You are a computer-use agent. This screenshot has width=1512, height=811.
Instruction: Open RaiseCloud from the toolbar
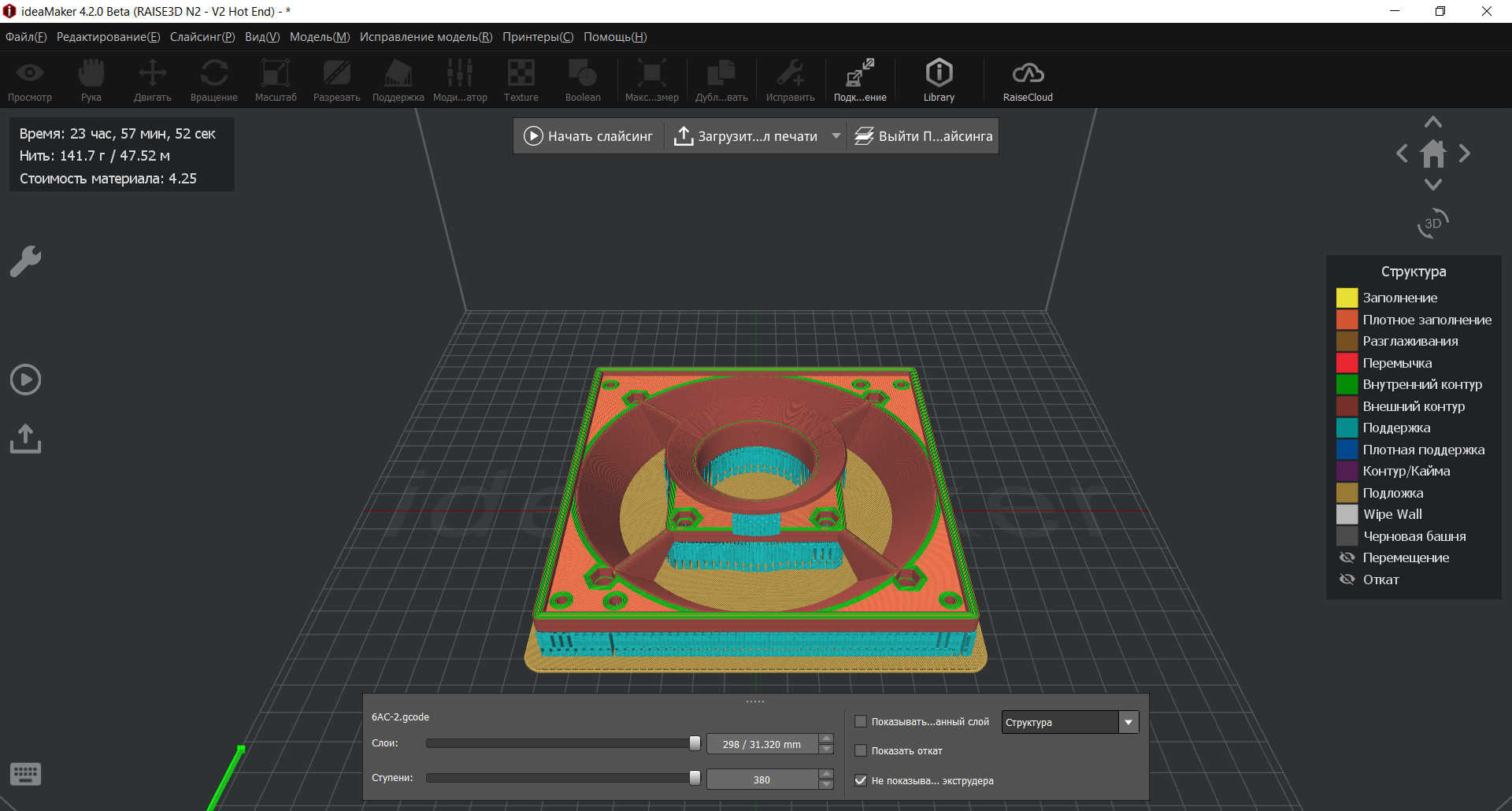[1027, 80]
